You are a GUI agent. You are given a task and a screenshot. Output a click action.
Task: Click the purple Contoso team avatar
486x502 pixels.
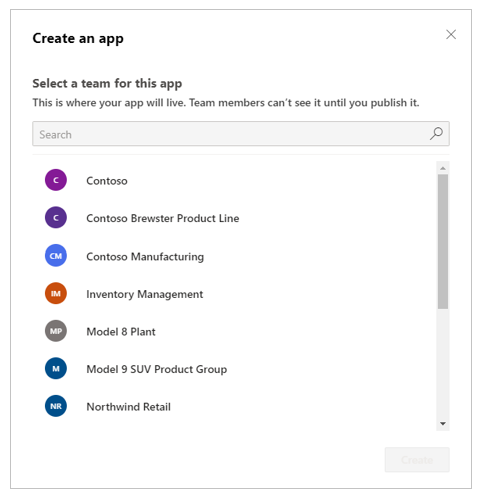pyautogui.click(x=56, y=180)
